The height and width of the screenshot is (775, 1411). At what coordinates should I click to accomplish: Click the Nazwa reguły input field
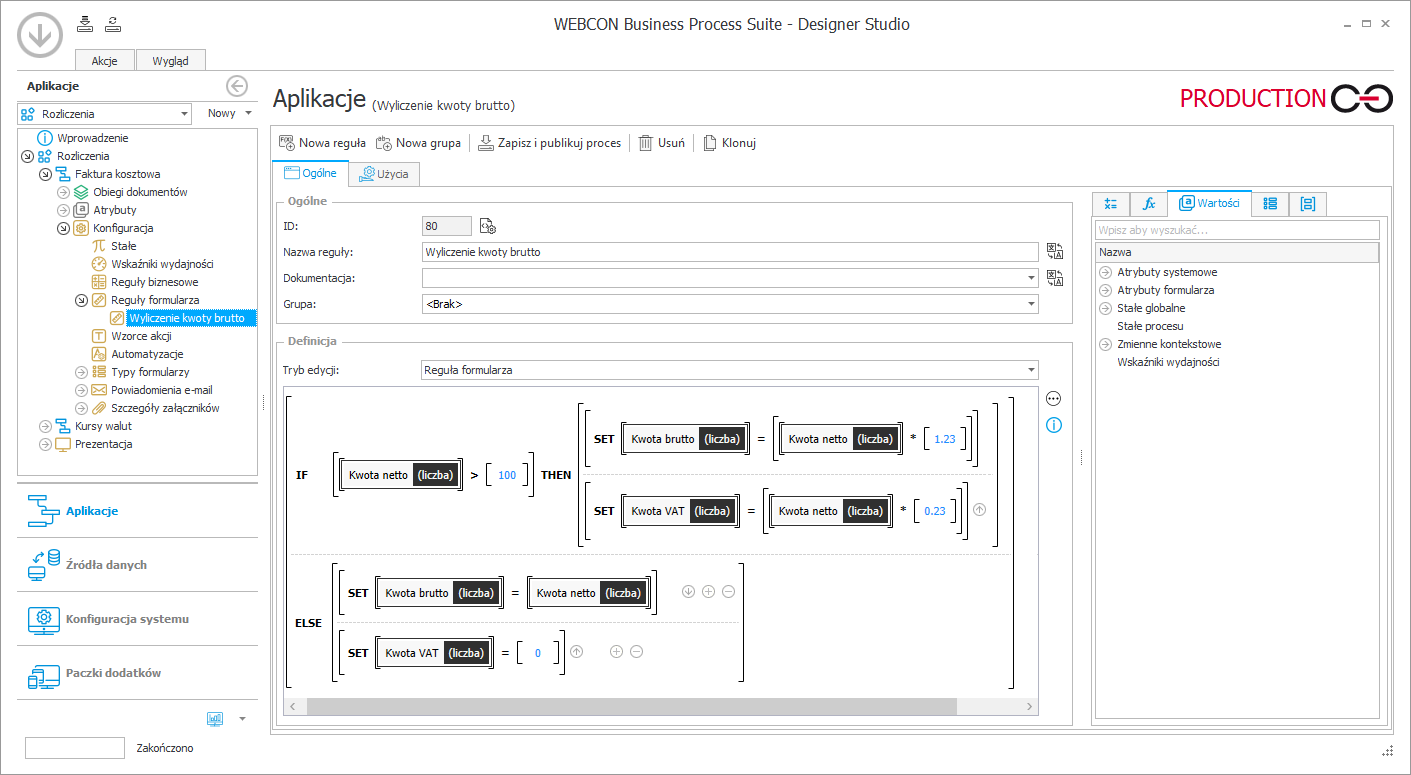point(730,252)
